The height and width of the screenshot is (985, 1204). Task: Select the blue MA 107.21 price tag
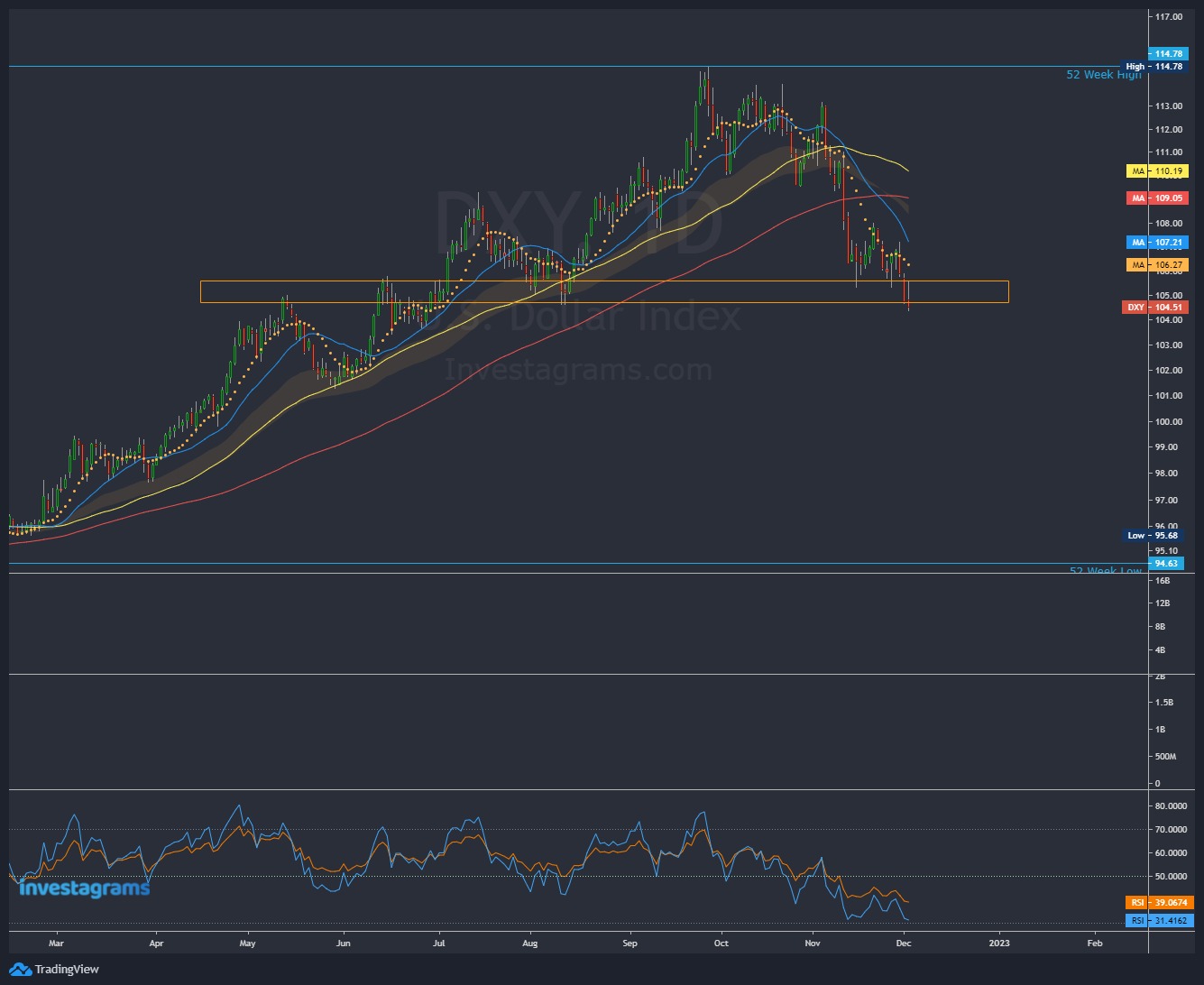1157,242
